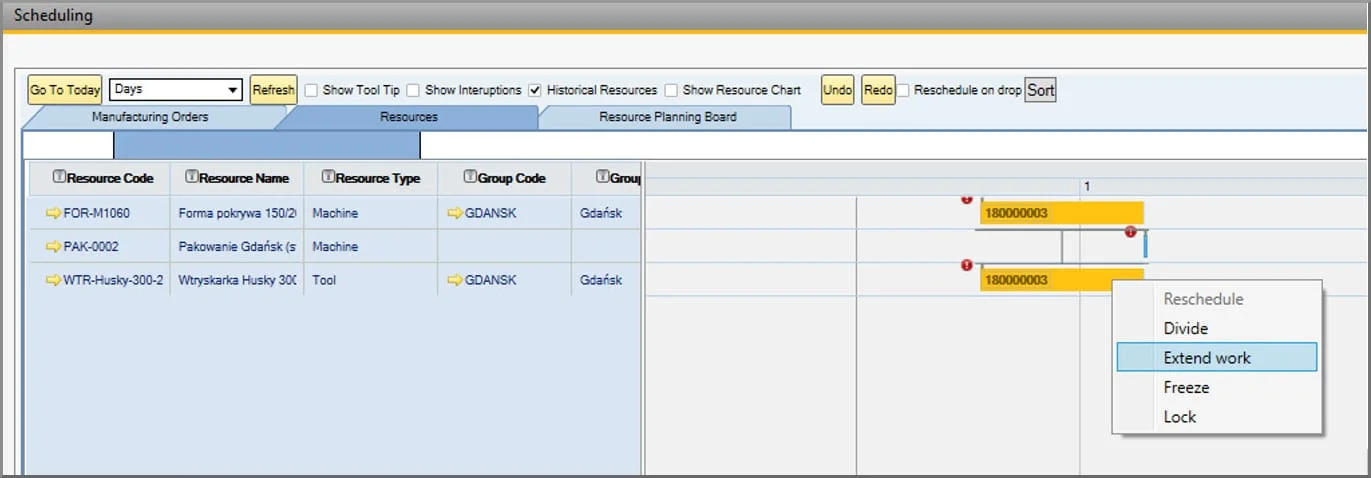
Task: Click the Forma pokrywa resource name cell
Action: (237, 213)
